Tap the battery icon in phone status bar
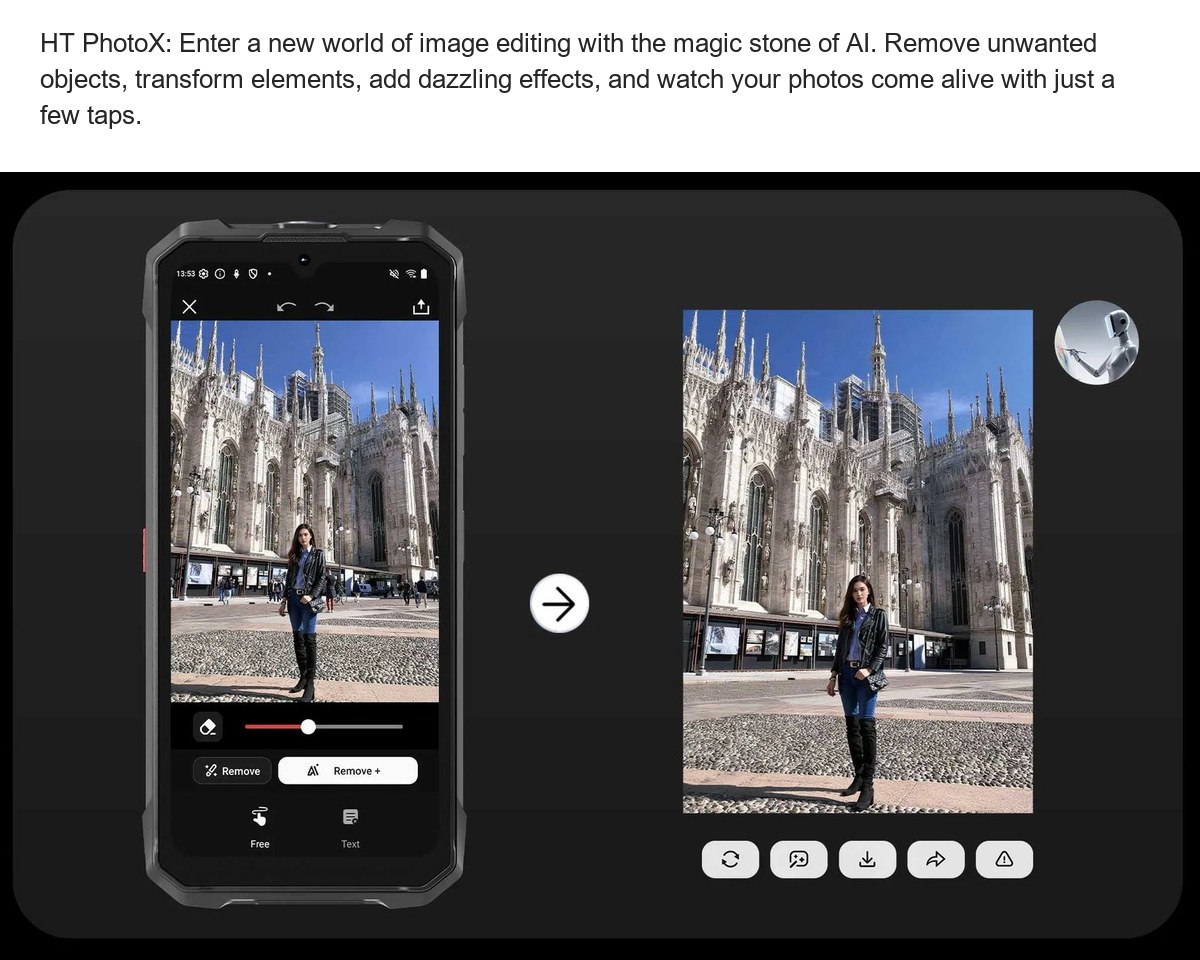This screenshot has height=960, width=1200. (x=424, y=273)
